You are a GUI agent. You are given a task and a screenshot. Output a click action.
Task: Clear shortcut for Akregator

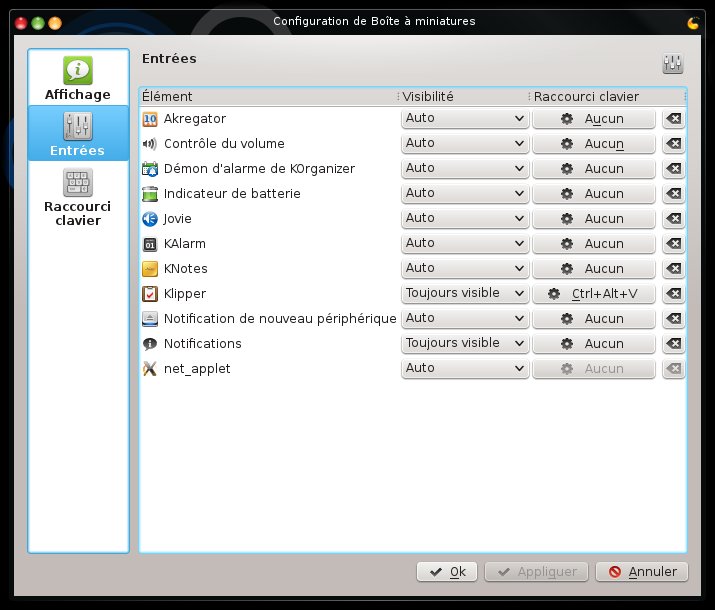pyautogui.click(x=674, y=119)
